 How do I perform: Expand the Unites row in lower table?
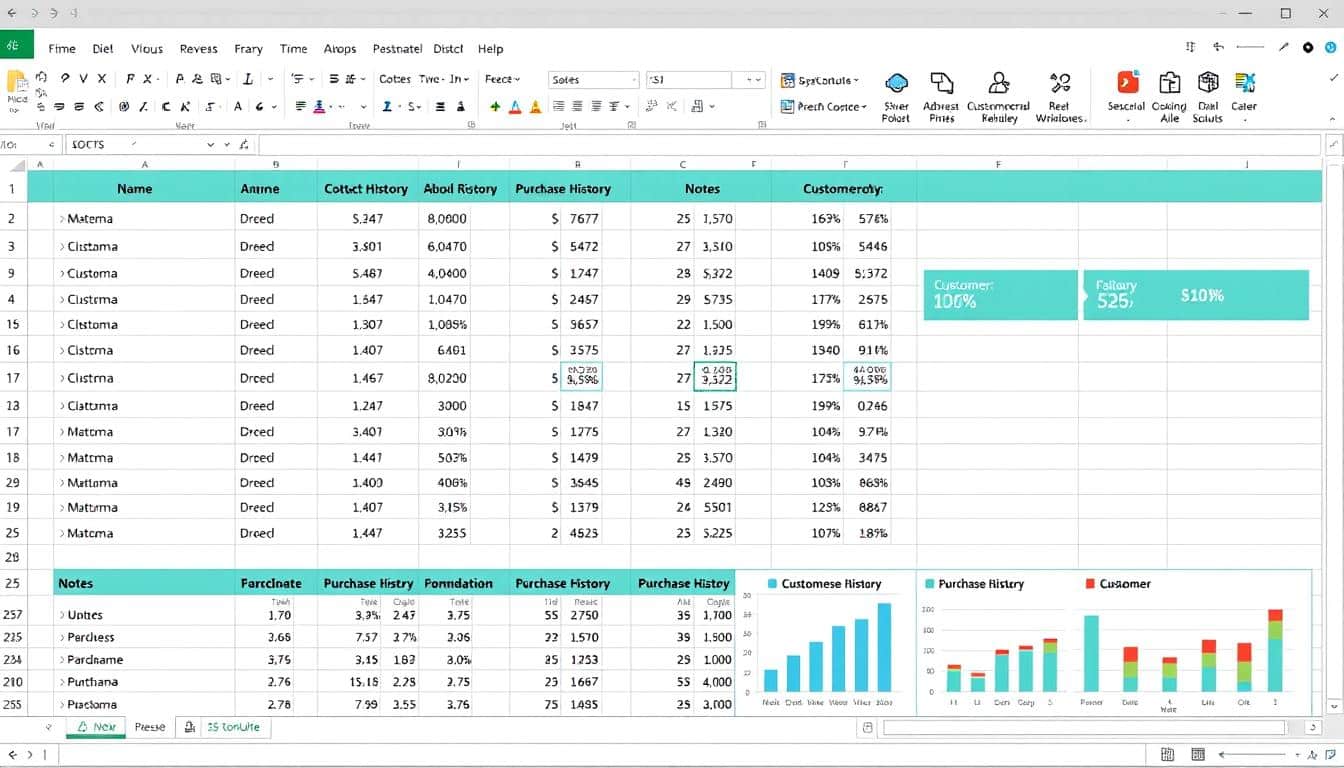(x=61, y=615)
